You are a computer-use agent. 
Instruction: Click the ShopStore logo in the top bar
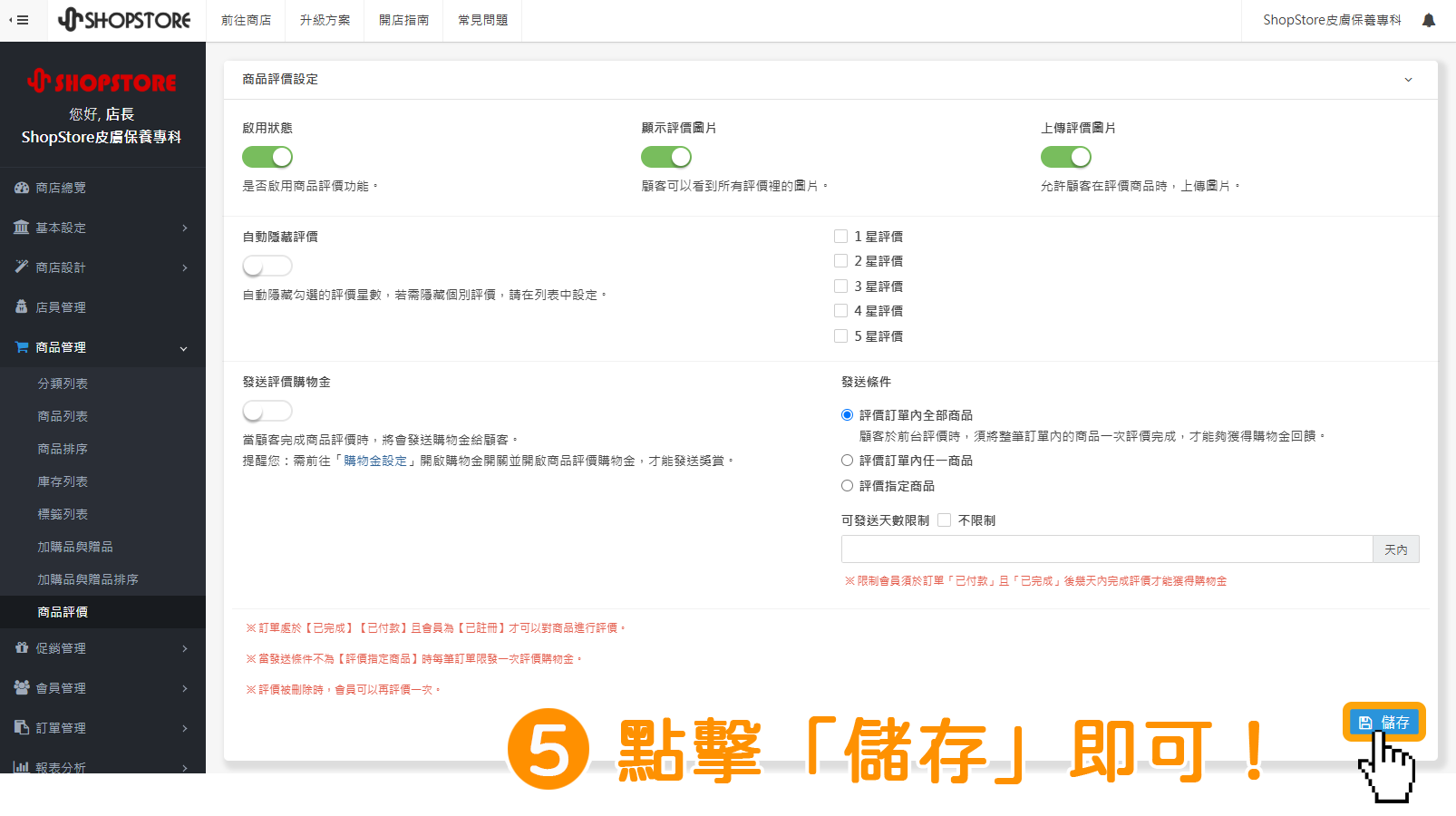(x=124, y=20)
